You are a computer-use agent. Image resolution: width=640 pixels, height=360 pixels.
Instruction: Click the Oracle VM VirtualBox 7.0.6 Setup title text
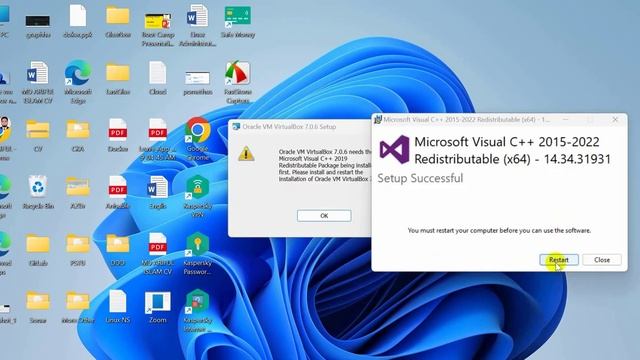click(289, 127)
